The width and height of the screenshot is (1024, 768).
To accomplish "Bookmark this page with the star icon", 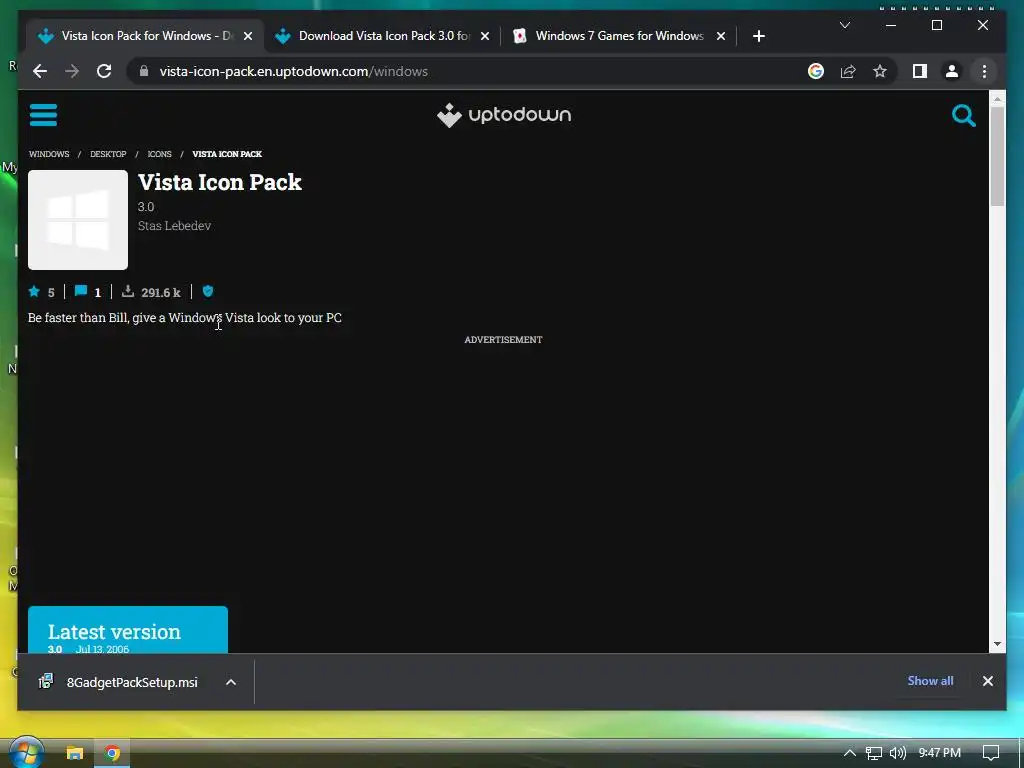I will [880, 71].
